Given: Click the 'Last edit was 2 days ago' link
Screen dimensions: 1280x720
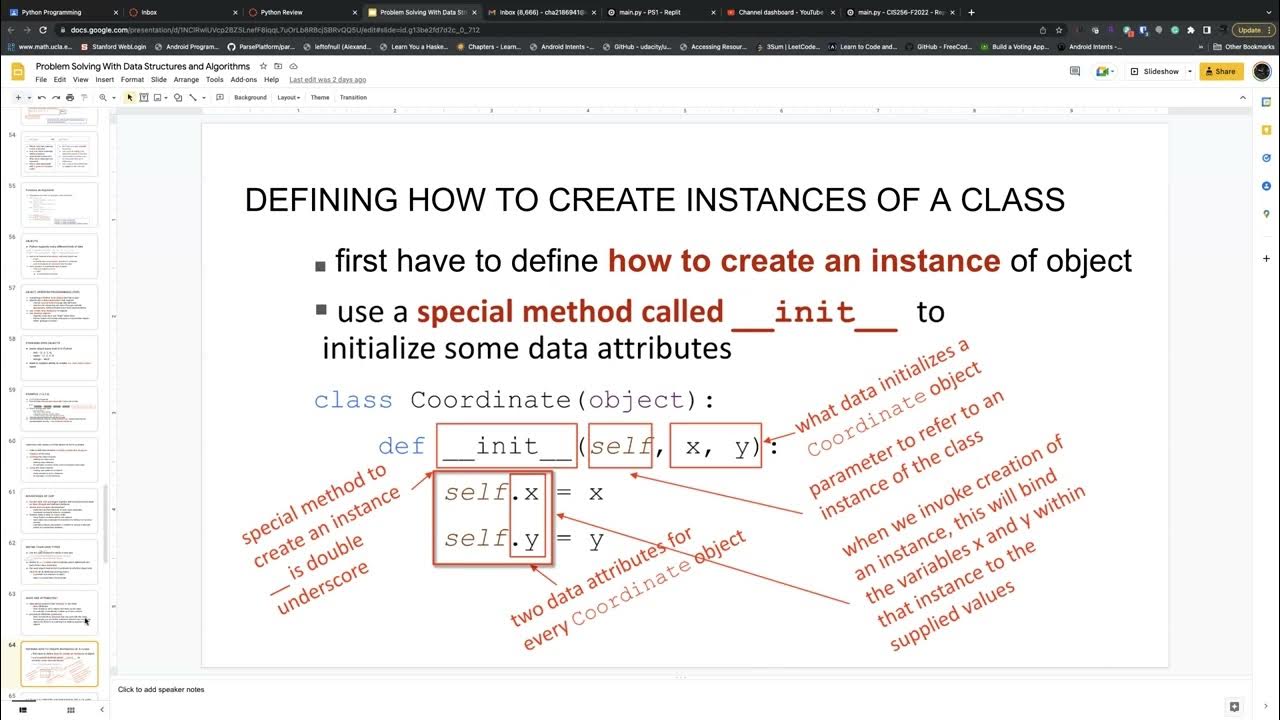Looking at the screenshot, I should tap(327, 79).
